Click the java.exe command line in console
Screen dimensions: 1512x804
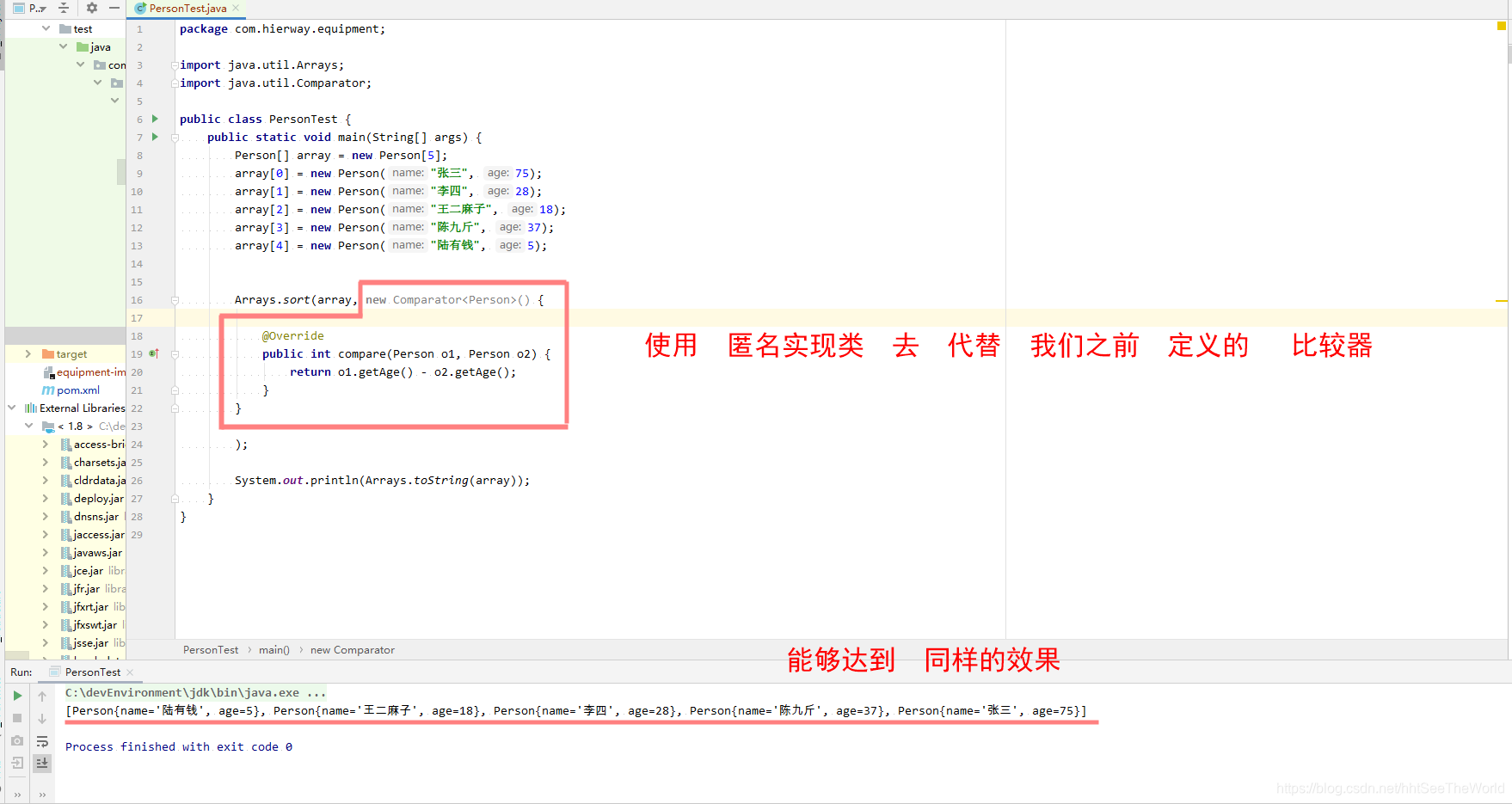195,692
